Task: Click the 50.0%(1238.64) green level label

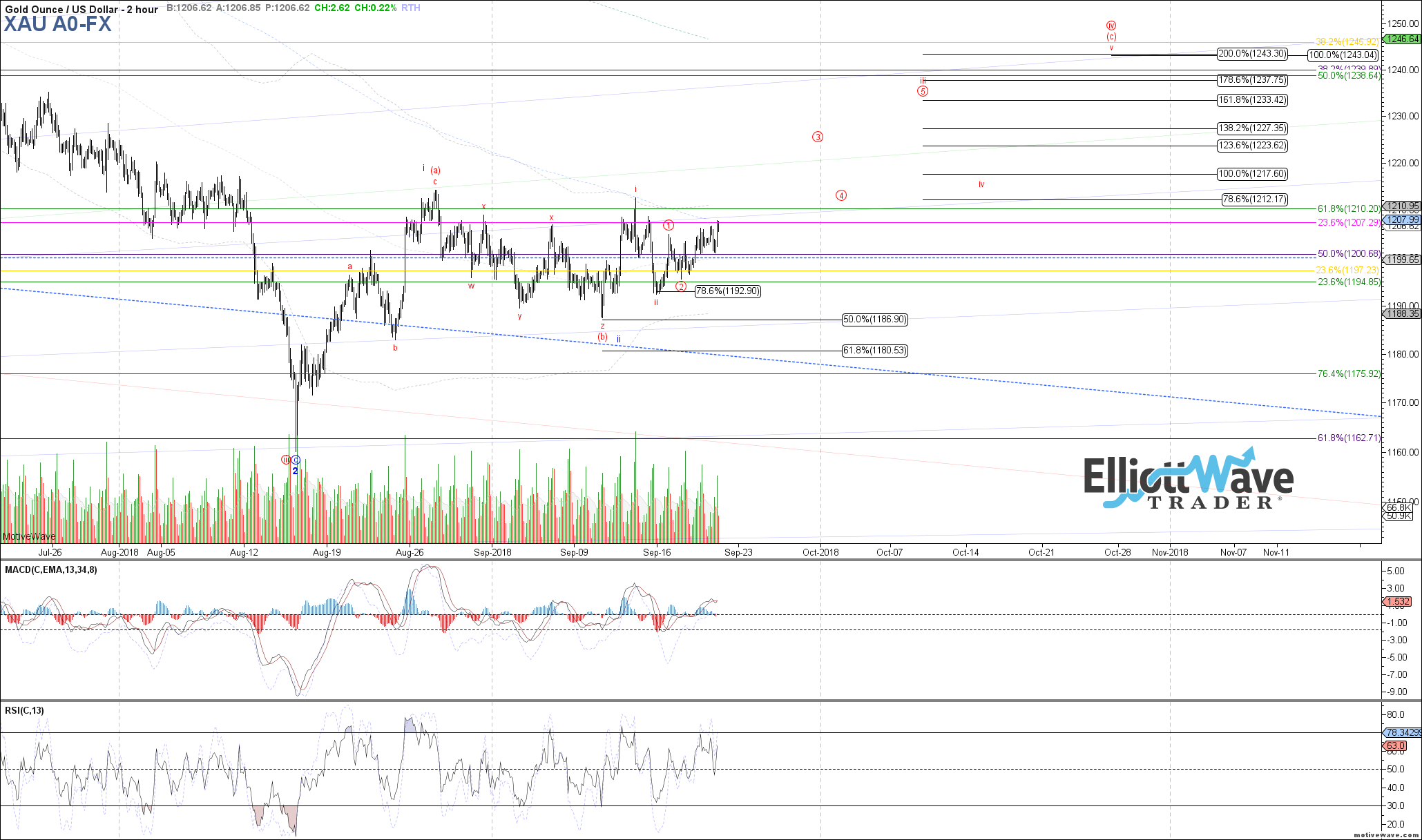Action: coord(1349,75)
